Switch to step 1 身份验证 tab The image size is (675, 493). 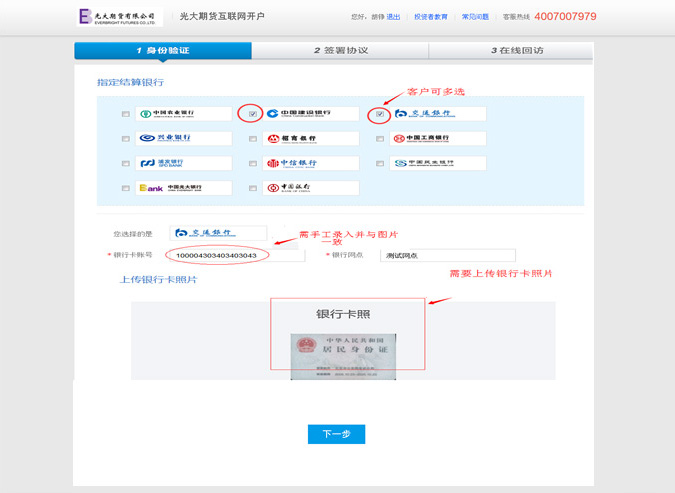[x=163, y=50]
